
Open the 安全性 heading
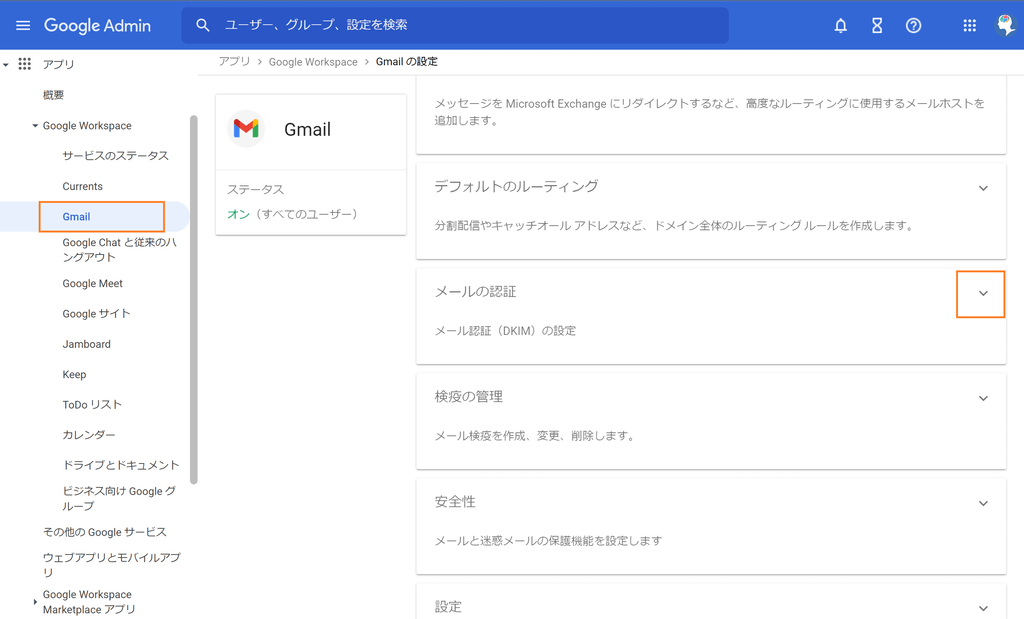455,501
